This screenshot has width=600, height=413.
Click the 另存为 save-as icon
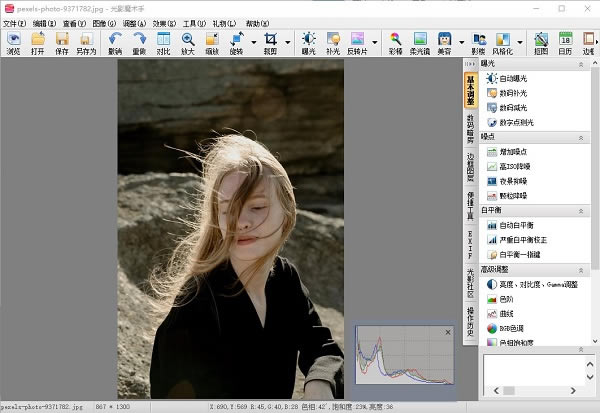(86, 43)
